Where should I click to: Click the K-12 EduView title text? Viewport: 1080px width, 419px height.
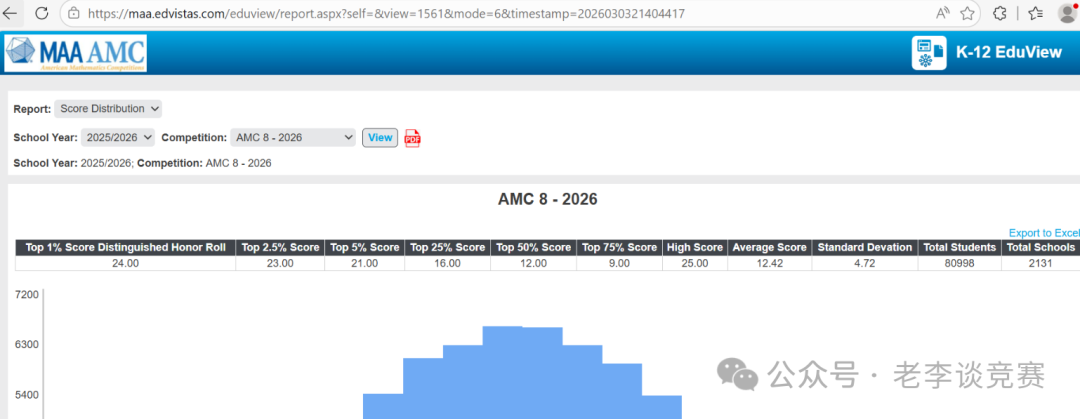[1009, 52]
